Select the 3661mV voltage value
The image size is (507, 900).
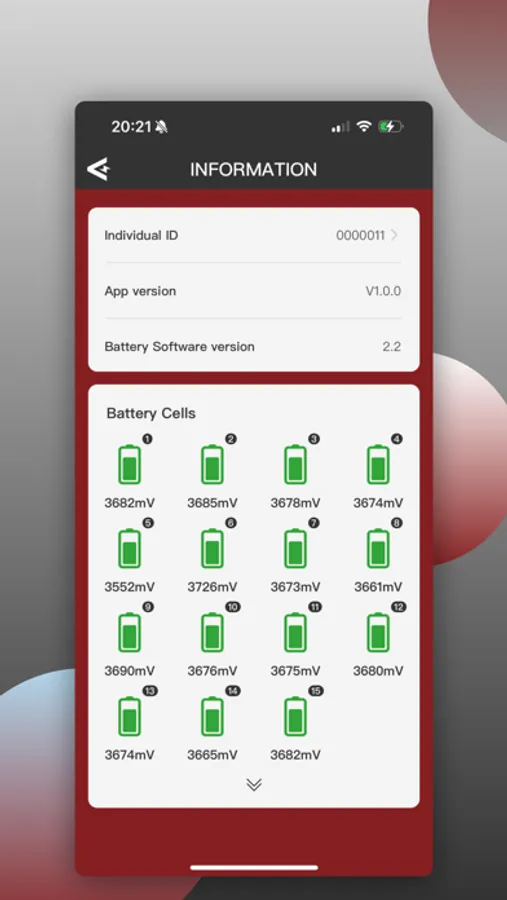pos(378,587)
